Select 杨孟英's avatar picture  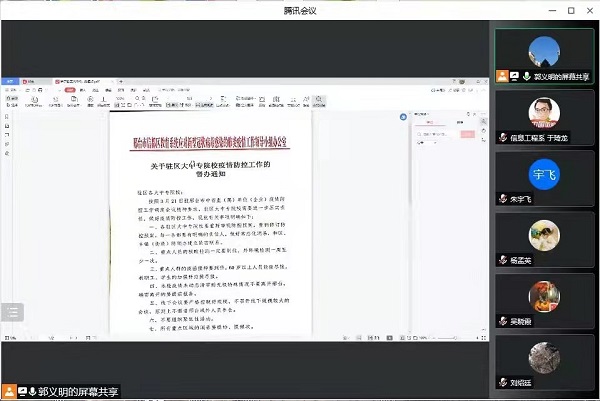coord(544,235)
